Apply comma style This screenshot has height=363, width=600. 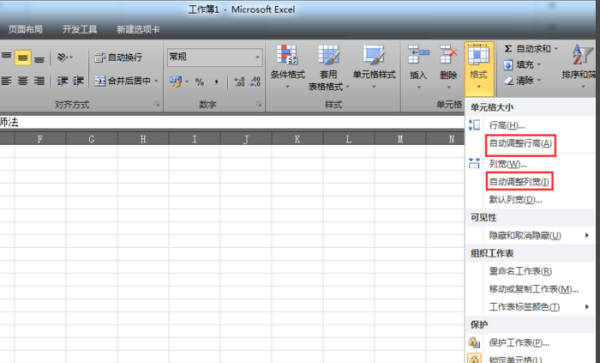(216, 81)
